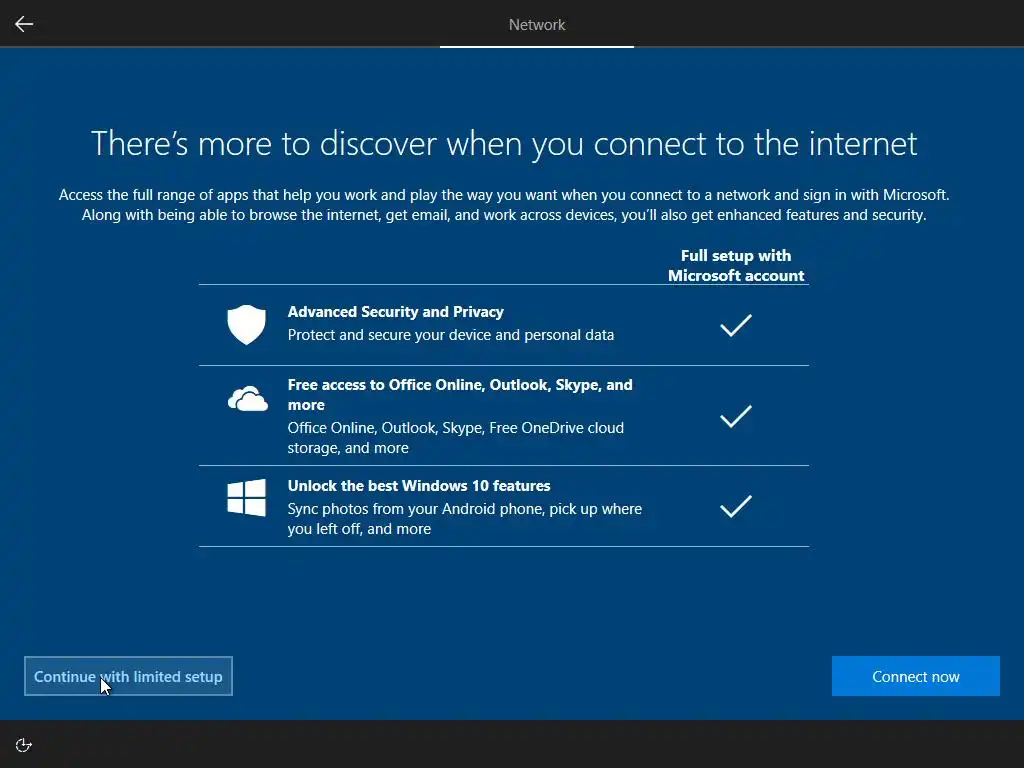The height and width of the screenshot is (768, 1024).
Task: Click the Windows logo icon
Action: 246,498
